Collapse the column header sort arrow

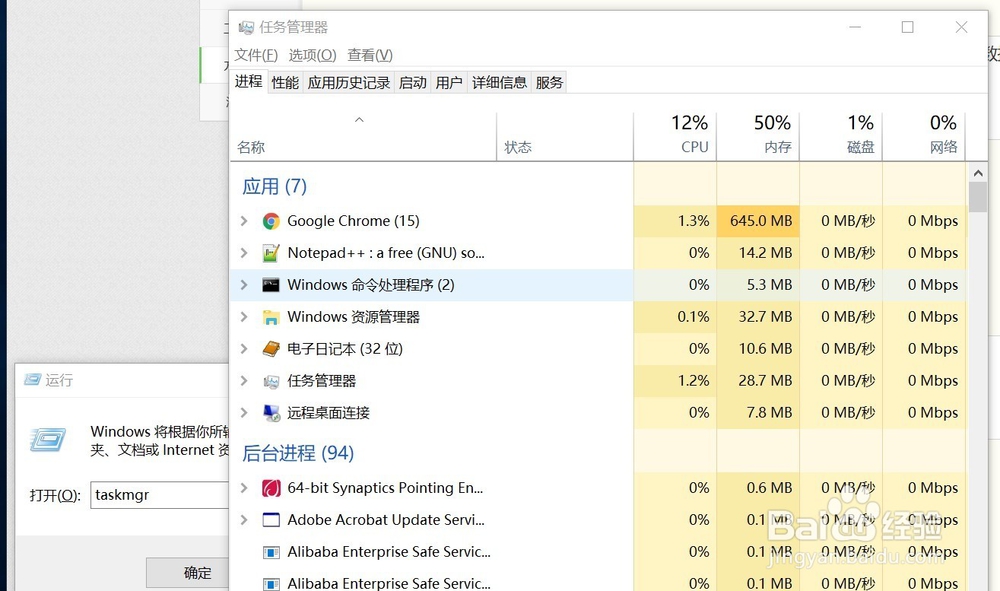pyautogui.click(x=359, y=121)
